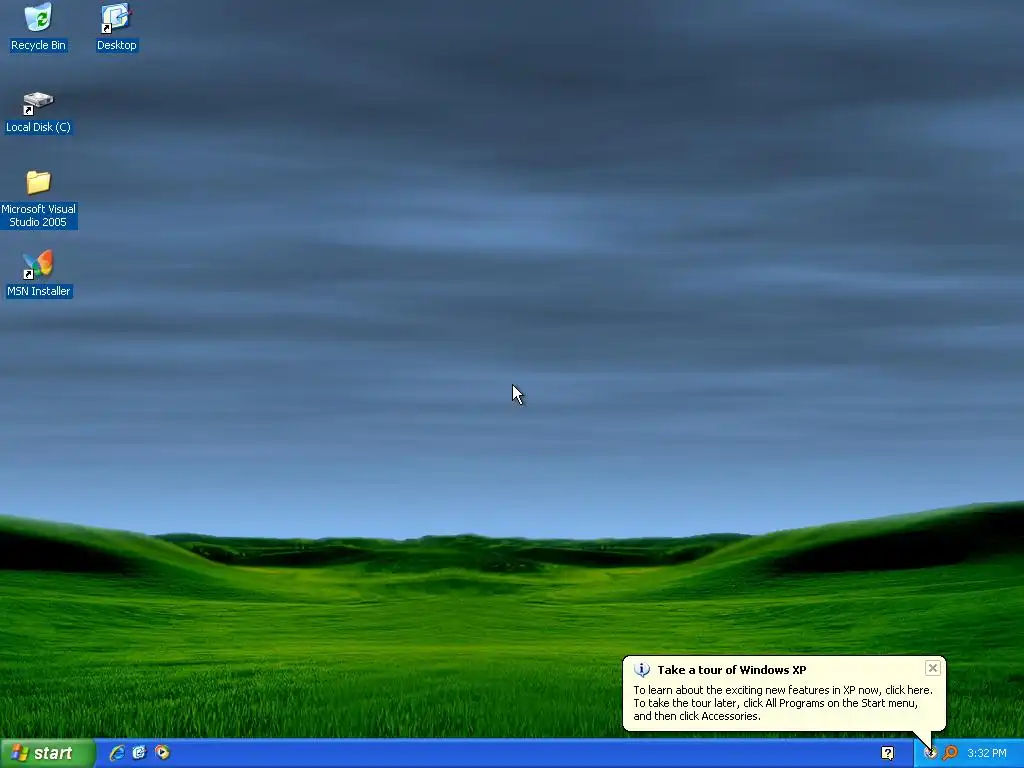Launch Internet Explorer from Quick Launch
Image resolution: width=1024 pixels, height=768 pixels.
117,753
